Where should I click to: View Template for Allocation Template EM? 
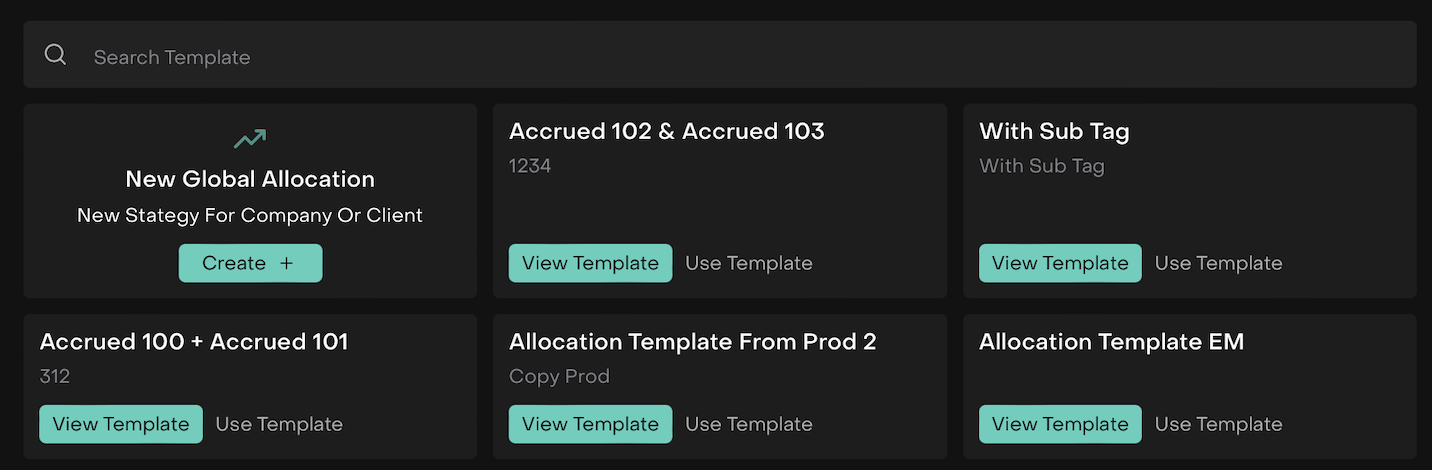point(1060,424)
